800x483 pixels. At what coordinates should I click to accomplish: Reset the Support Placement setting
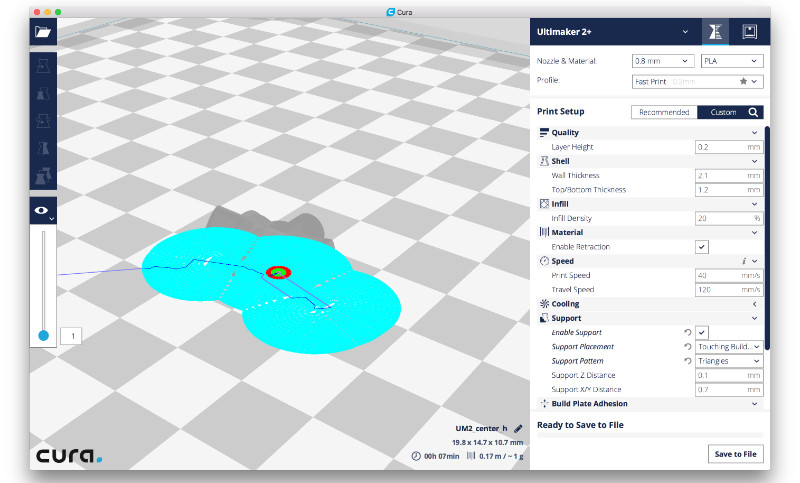click(688, 346)
